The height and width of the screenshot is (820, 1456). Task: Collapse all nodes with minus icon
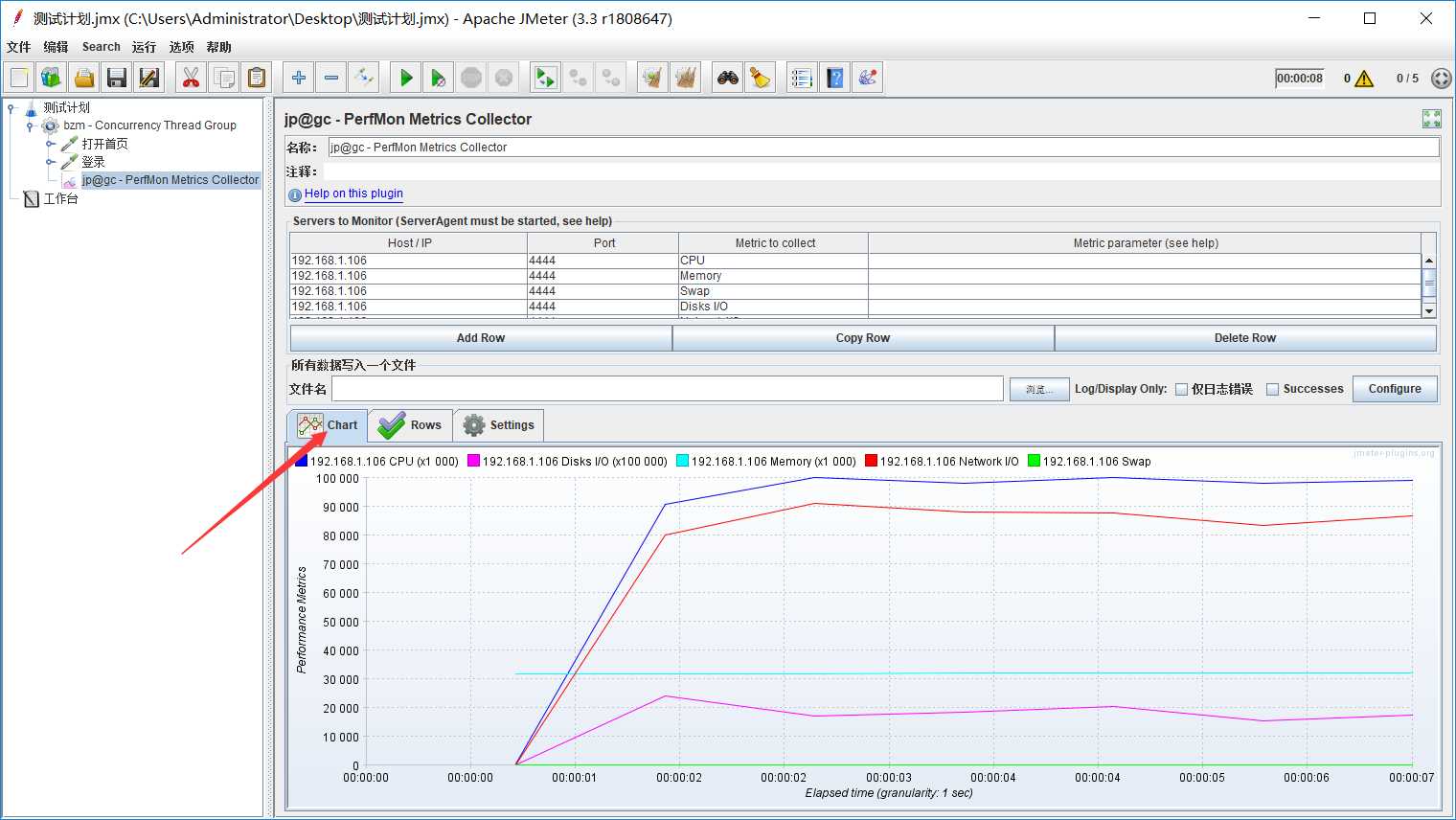pyautogui.click(x=331, y=78)
